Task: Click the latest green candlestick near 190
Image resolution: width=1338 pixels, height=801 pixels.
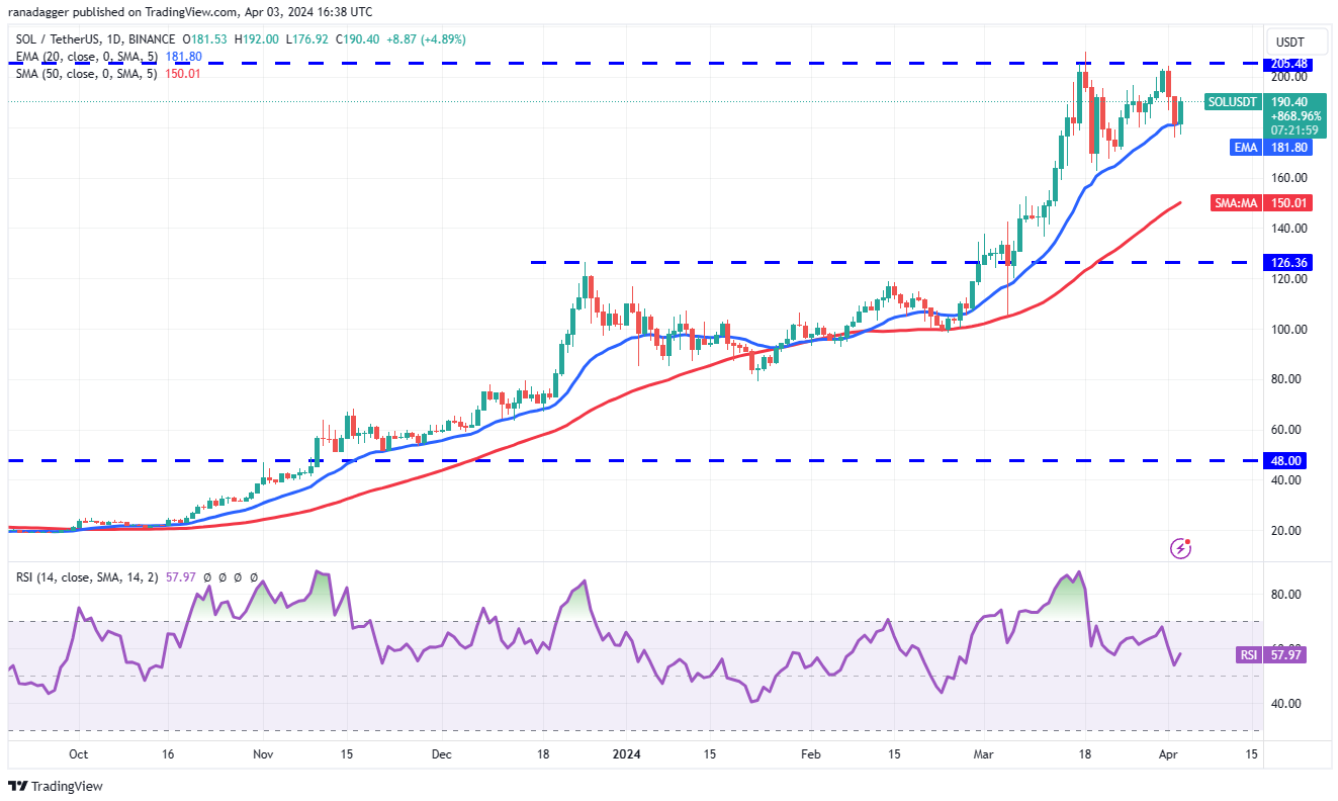Action: point(1181,113)
